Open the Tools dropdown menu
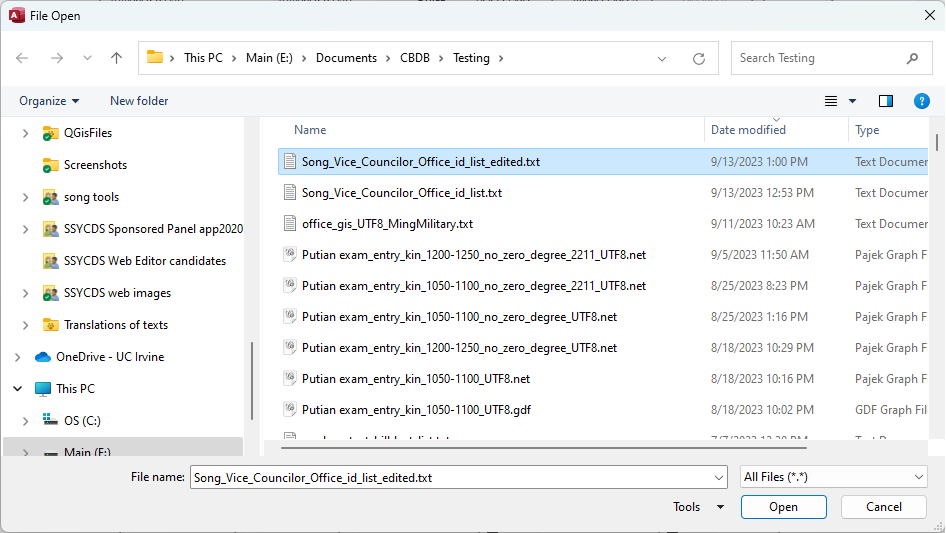This screenshot has height=533, width=946. click(x=698, y=507)
